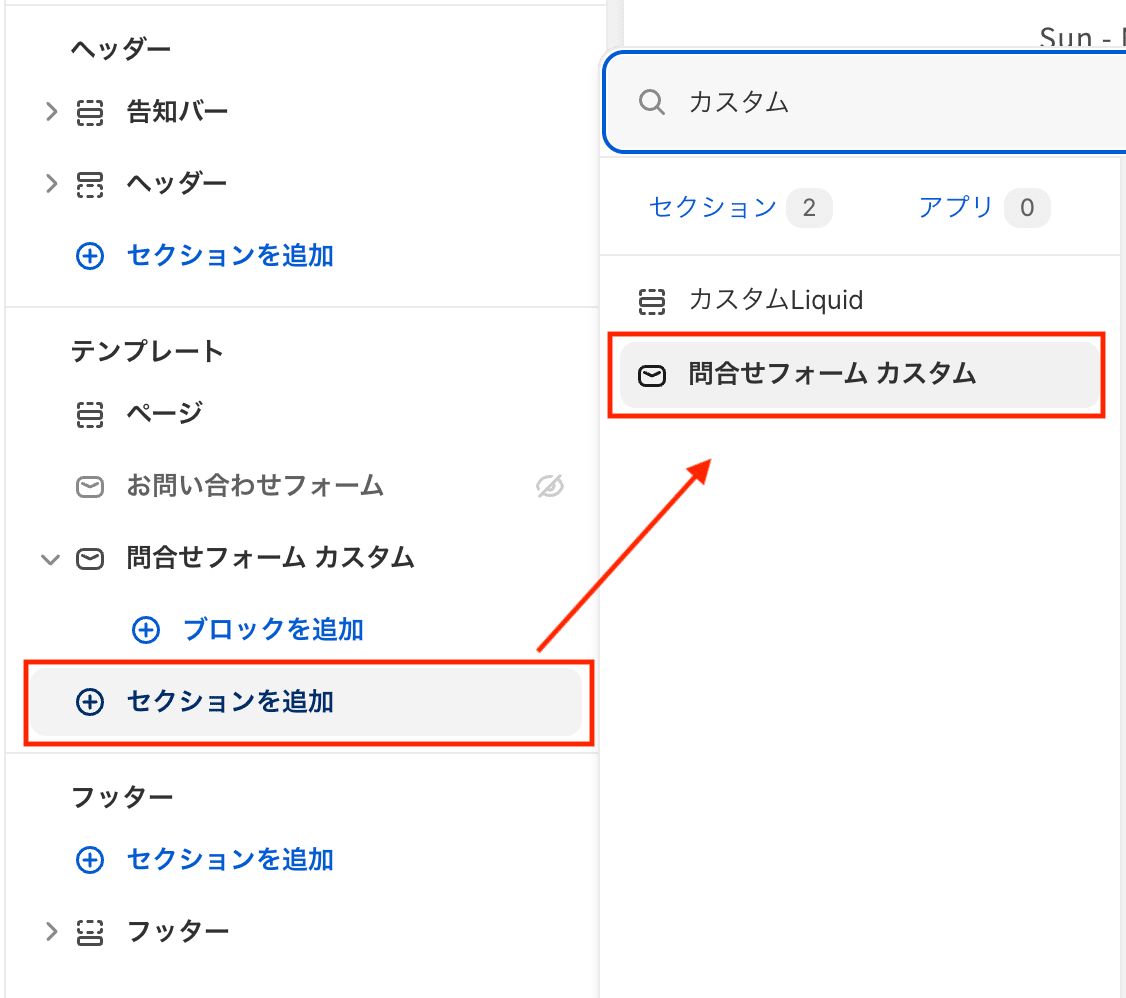The width and height of the screenshot is (1126, 998).
Task: Expand the 告知バー tree item
Action: (52, 113)
